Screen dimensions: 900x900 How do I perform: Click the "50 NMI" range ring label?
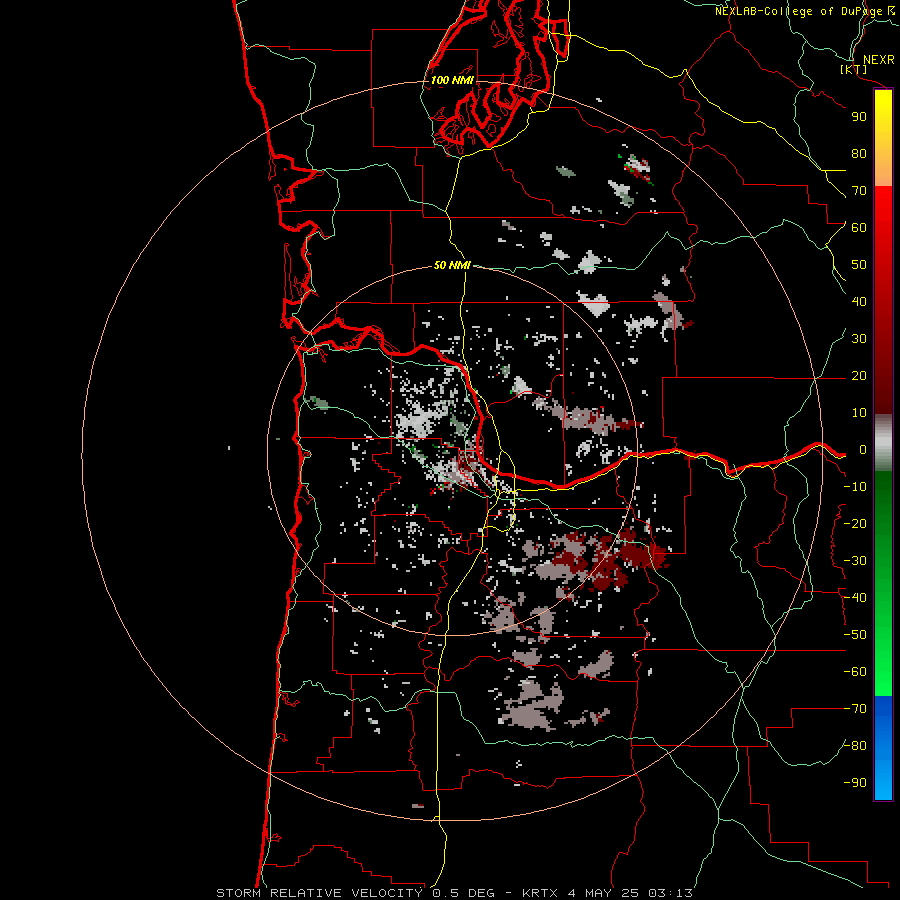(x=452, y=265)
